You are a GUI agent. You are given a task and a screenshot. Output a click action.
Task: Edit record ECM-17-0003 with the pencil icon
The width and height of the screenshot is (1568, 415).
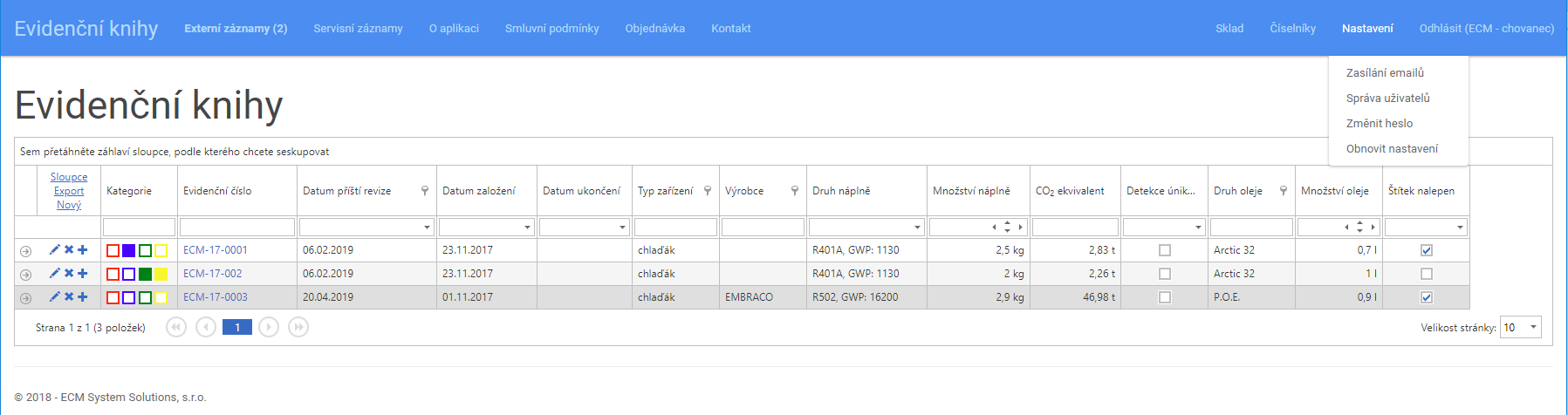[54, 296]
